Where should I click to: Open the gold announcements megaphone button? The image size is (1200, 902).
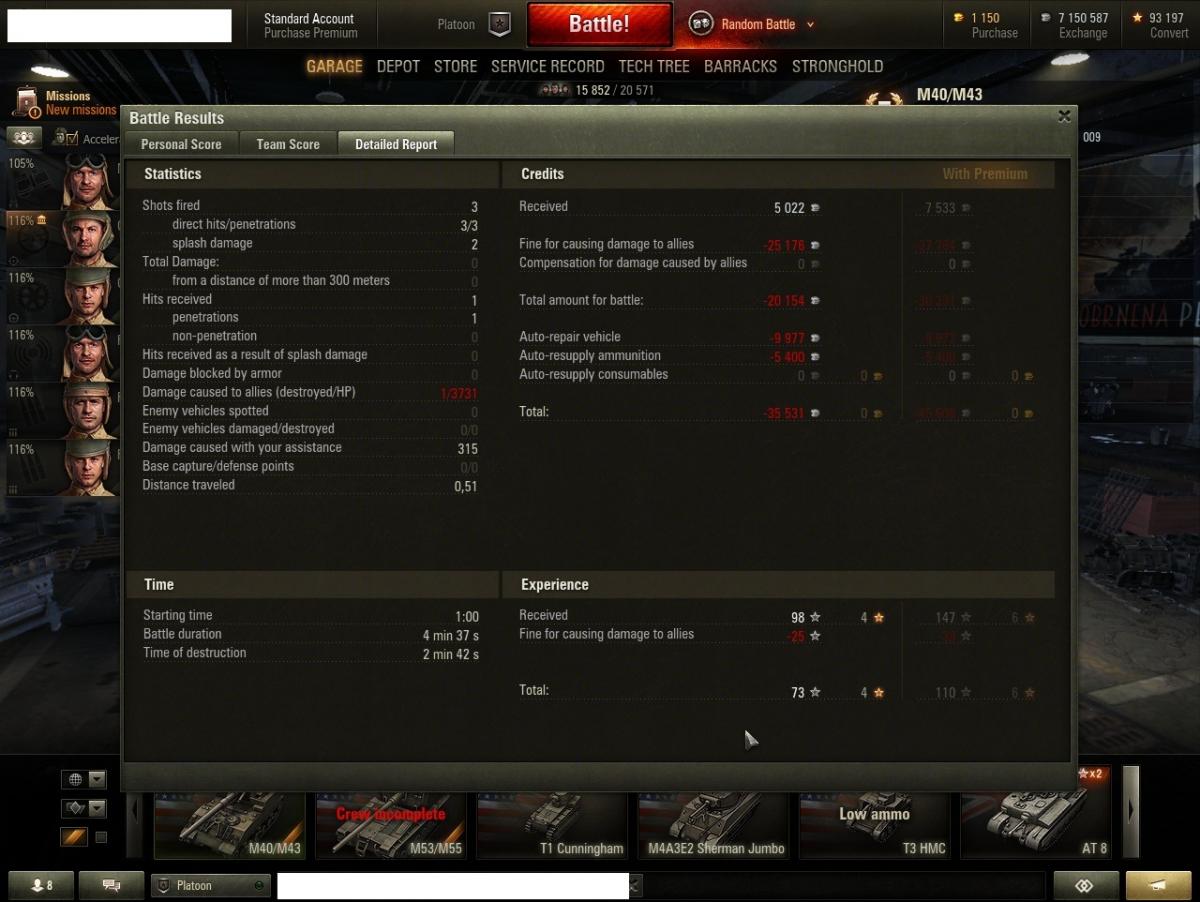1158,886
